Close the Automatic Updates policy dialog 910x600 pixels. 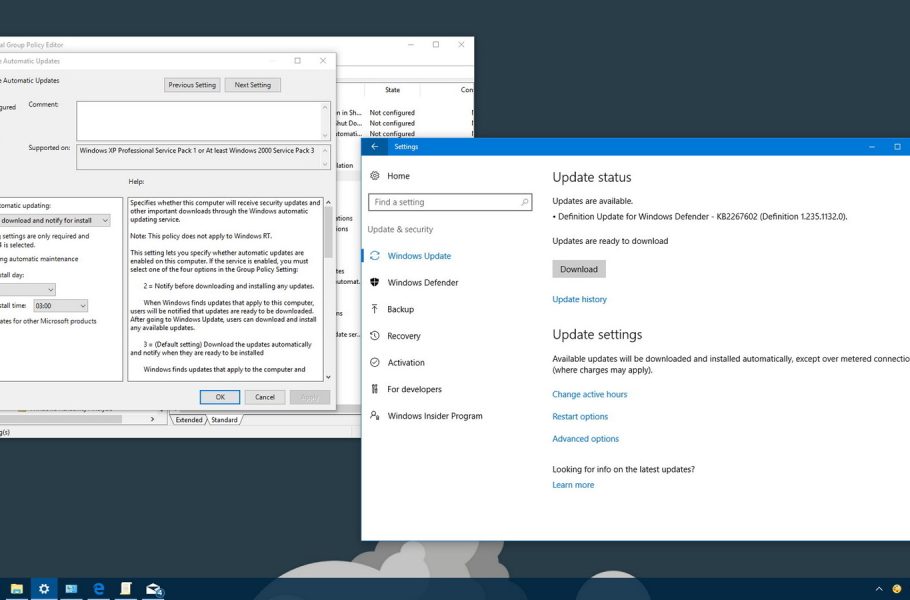323,60
